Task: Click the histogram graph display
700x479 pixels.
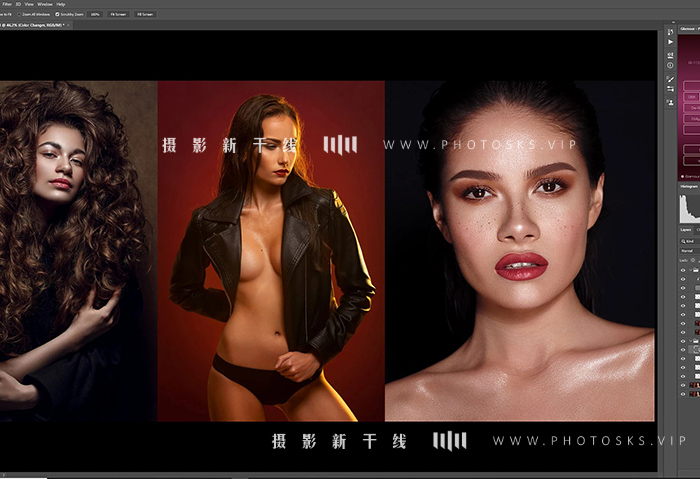Action: point(690,209)
